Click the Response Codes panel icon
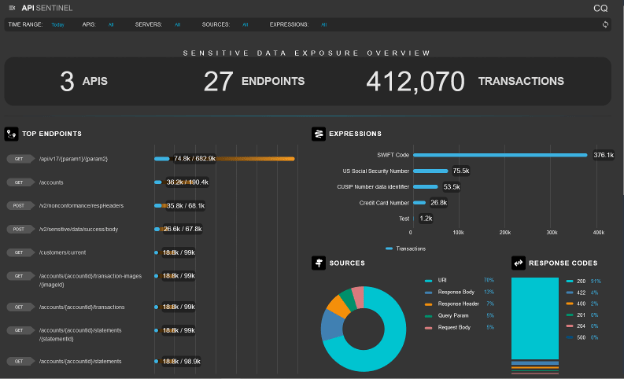Viewport: 624px width, 380px height. pos(518,263)
